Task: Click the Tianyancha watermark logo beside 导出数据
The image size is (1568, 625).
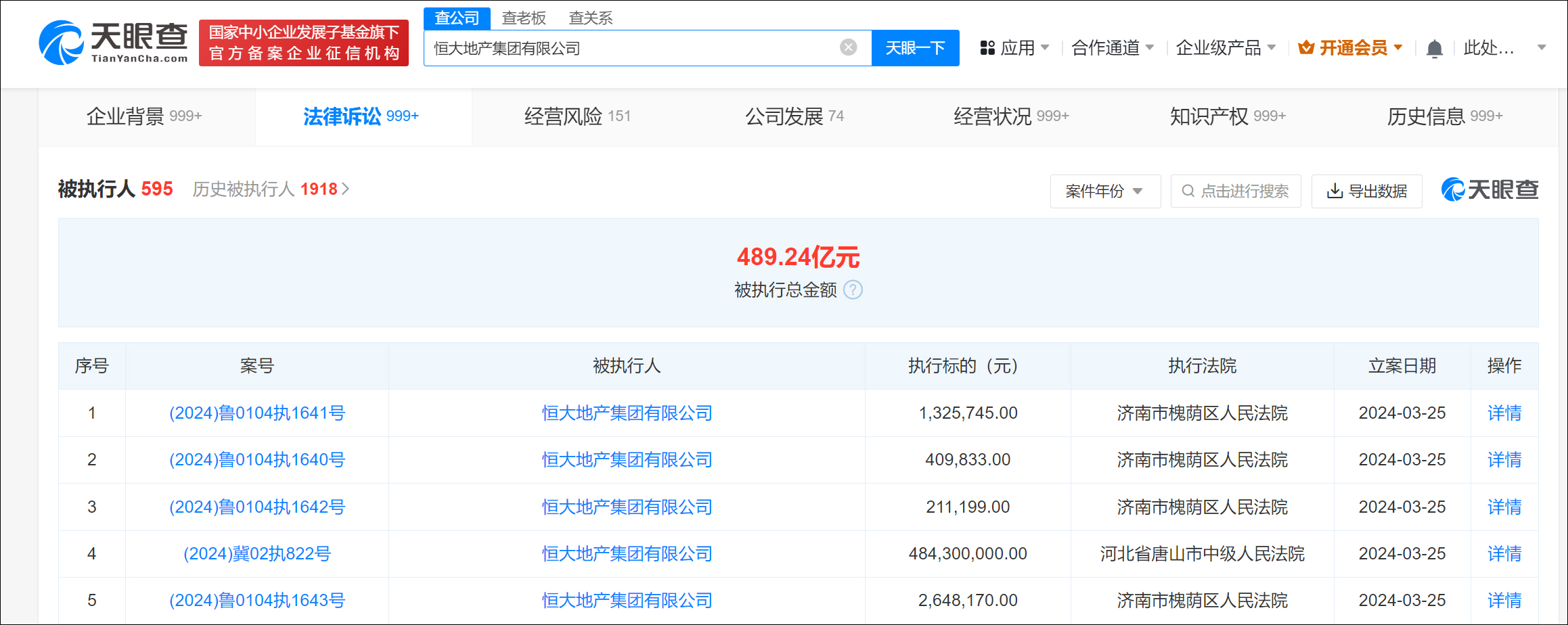Action: [1489, 190]
